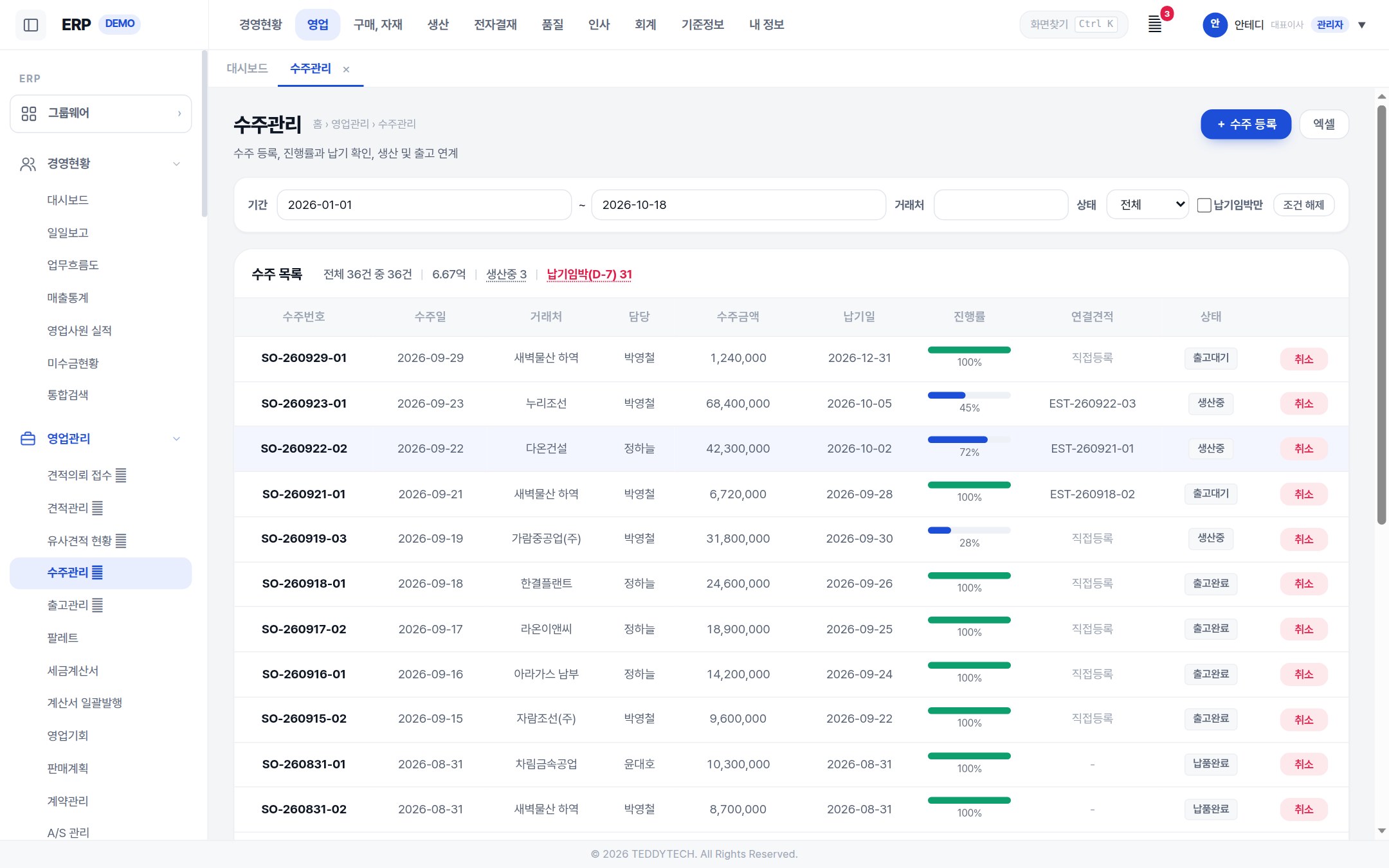Image resolution: width=1389 pixels, height=868 pixels.
Task: Open 세금계산서 in sidebar
Action: click(x=73, y=671)
